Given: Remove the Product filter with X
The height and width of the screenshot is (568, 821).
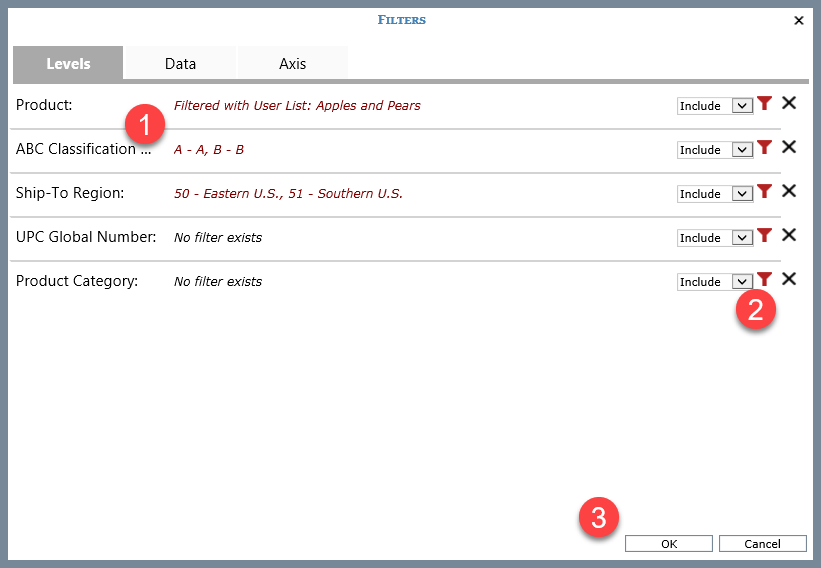Looking at the screenshot, I should click(x=788, y=103).
